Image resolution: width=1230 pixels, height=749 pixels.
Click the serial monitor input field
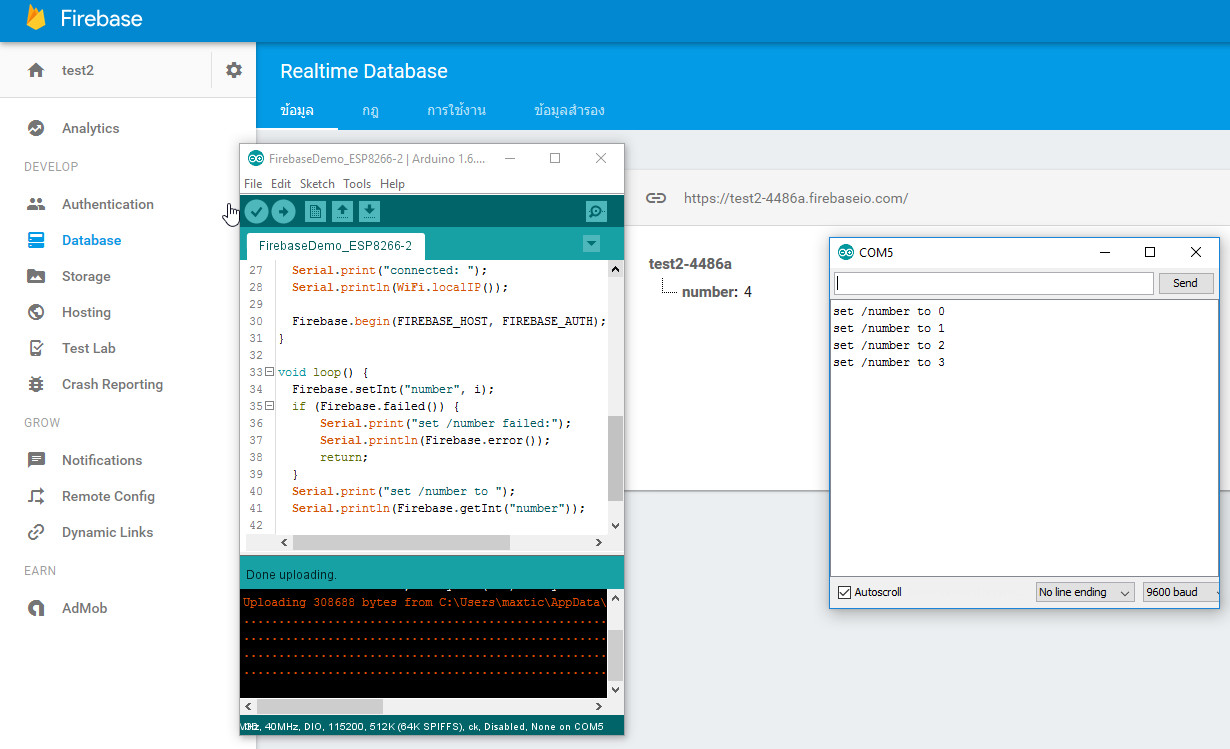(x=994, y=283)
